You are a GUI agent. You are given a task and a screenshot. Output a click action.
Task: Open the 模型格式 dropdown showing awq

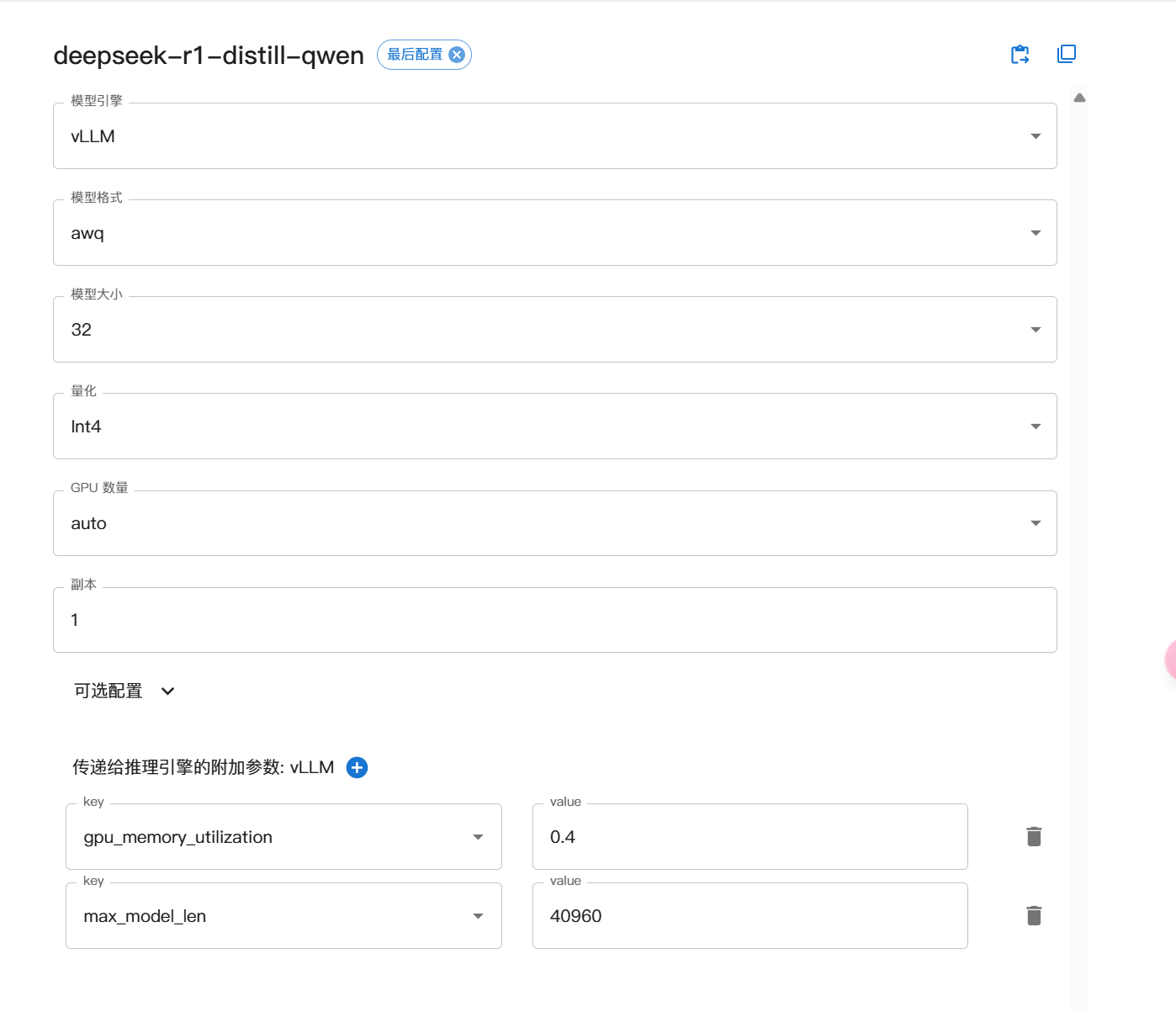pyautogui.click(x=554, y=233)
